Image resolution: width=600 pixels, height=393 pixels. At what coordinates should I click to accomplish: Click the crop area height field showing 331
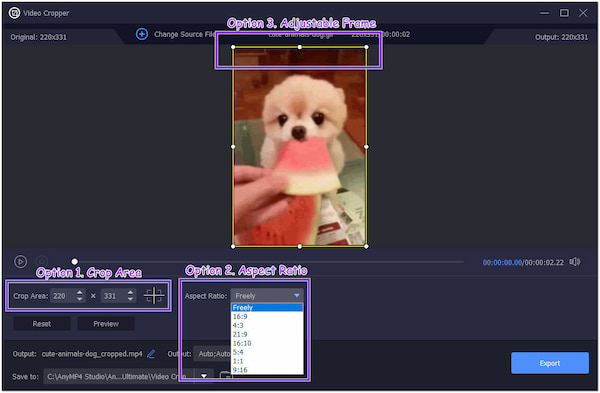112,296
